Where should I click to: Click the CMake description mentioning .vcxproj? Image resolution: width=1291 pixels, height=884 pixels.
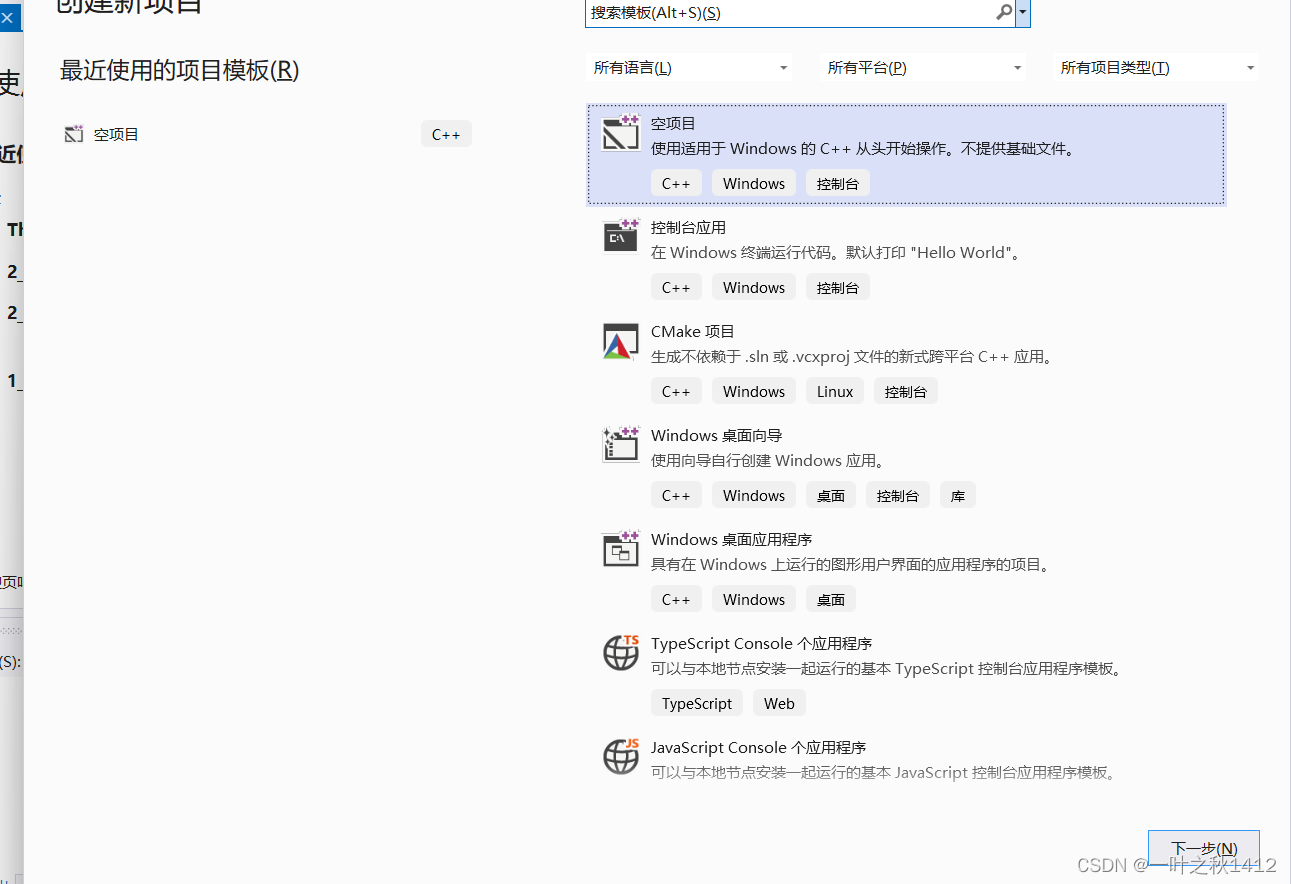point(853,357)
